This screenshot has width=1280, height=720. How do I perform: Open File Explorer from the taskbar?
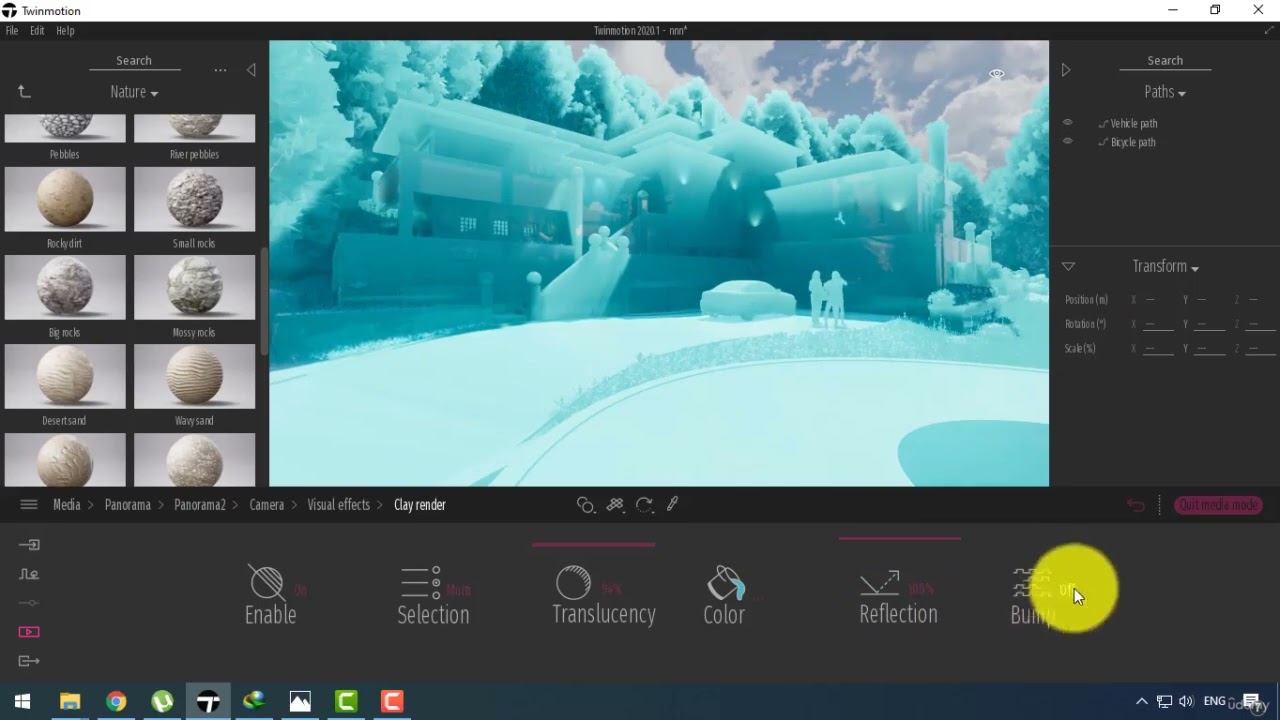(70, 701)
